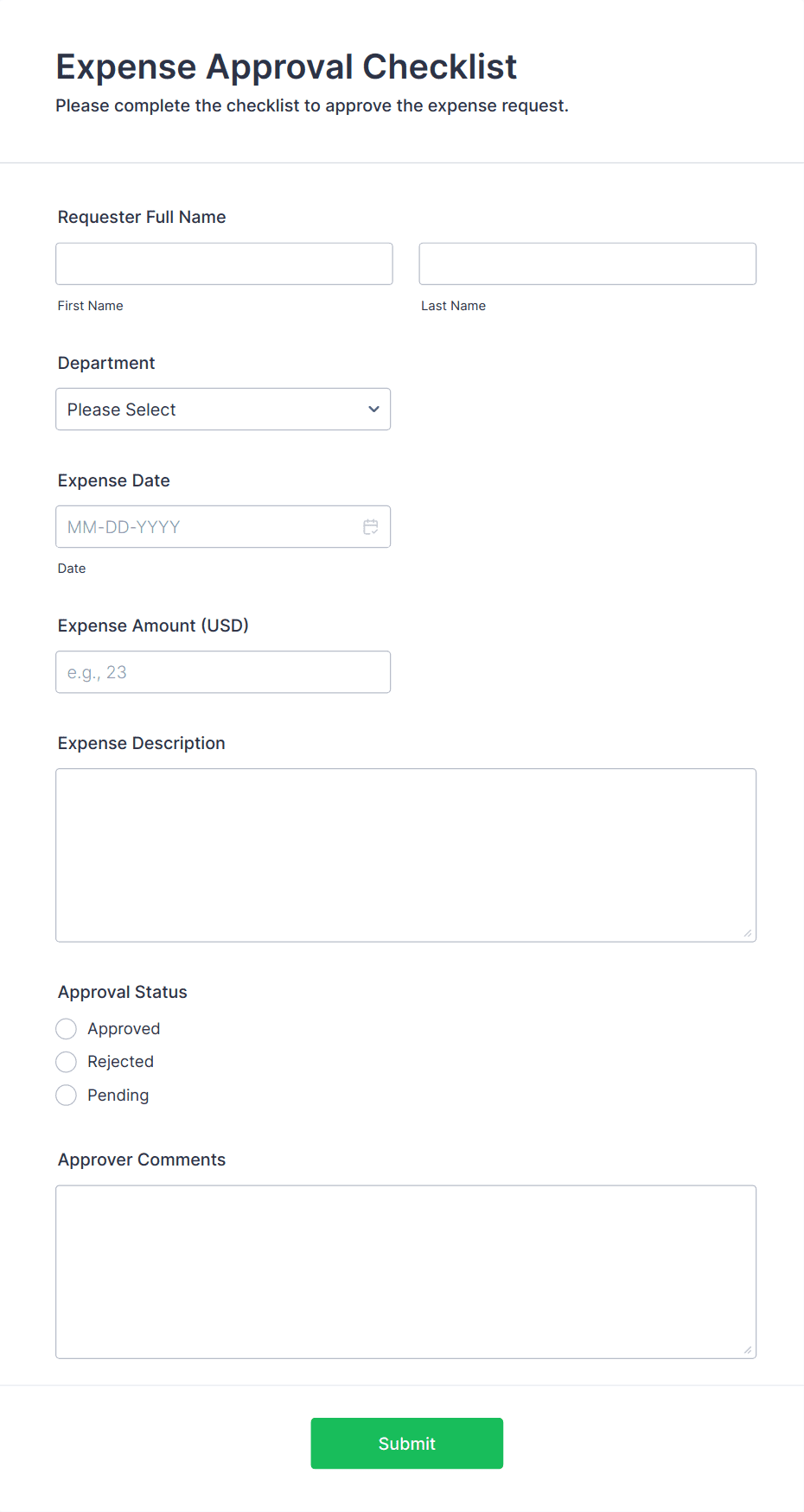Click the Expense Description field label
Viewport: 804px width, 1512px height.
point(142,743)
